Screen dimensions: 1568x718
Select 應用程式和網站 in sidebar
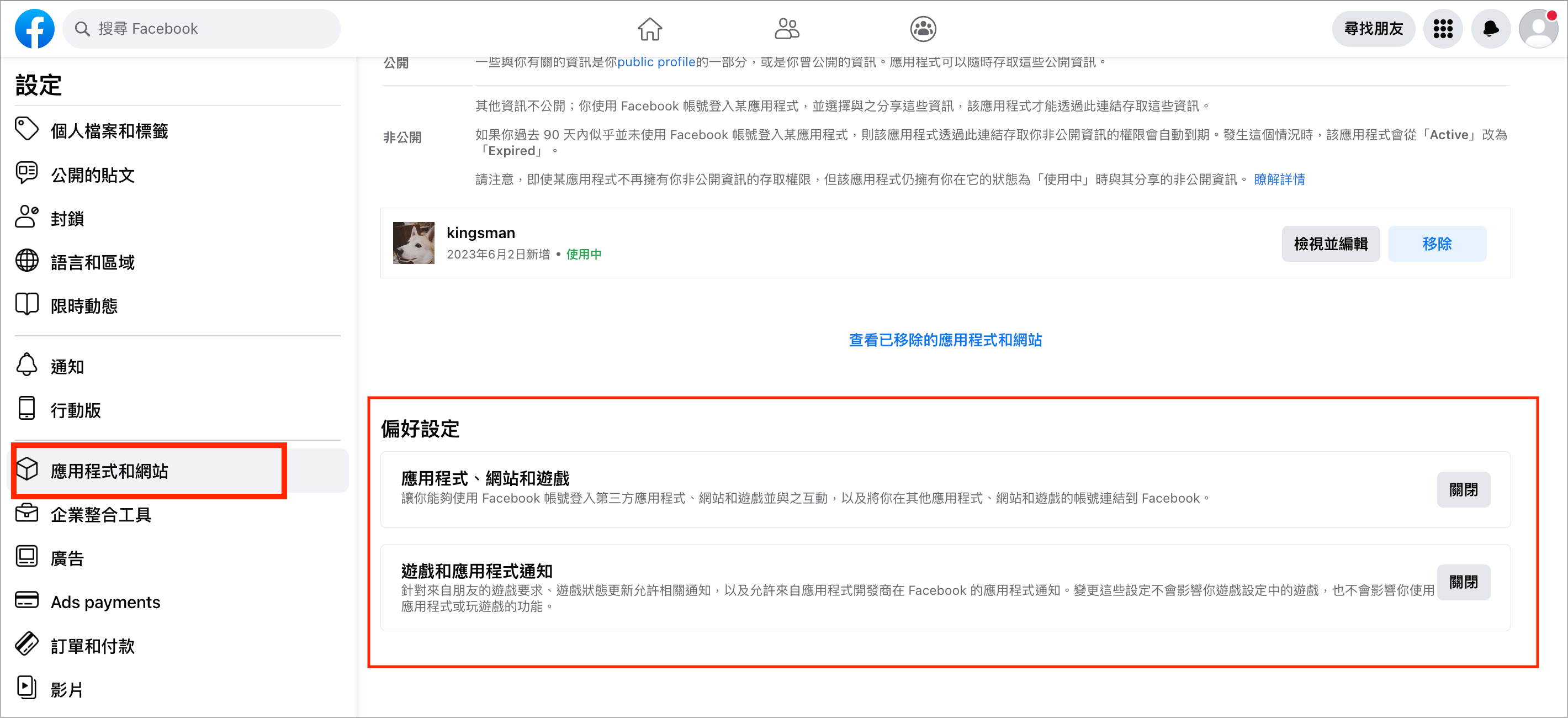[178, 471]
